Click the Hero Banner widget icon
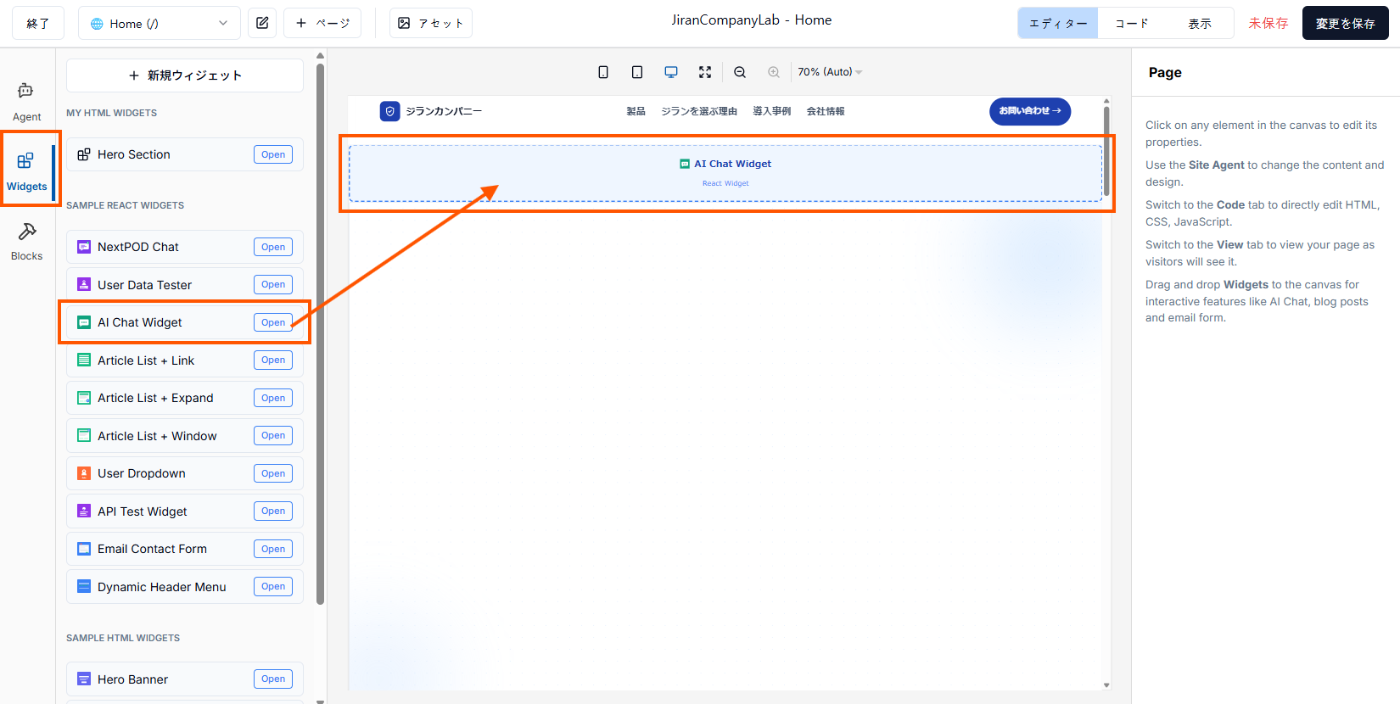 pos(84,679)
